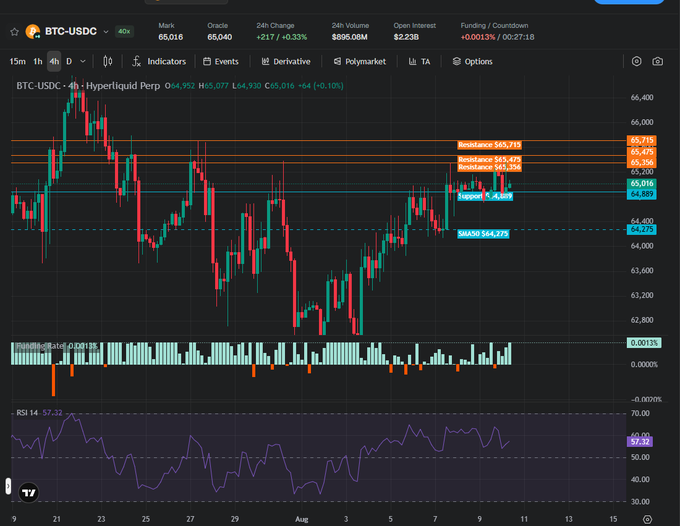Click the Funding Rate indicator legend
The height and width of the screenshot is (526, 680).
coord(56,346)
